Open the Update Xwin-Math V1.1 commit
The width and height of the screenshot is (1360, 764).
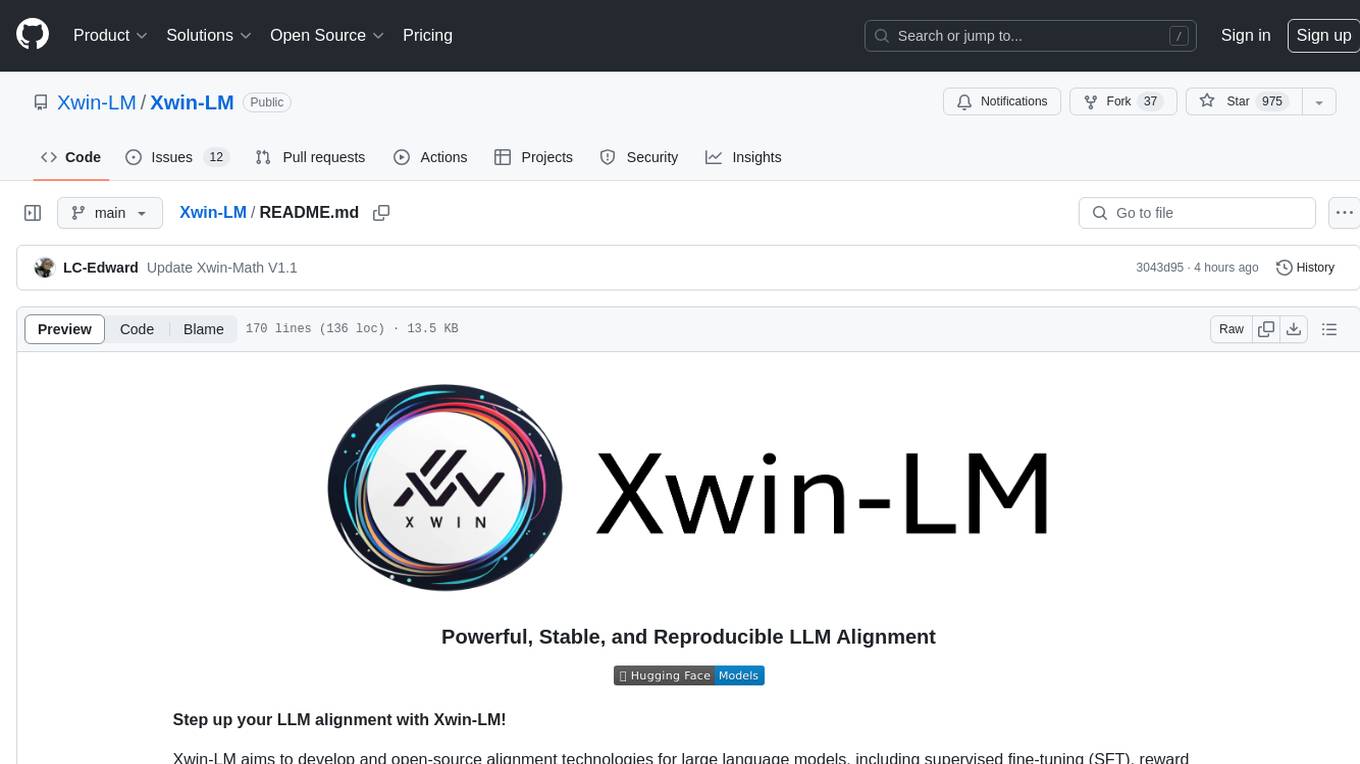tap(222, 267)
